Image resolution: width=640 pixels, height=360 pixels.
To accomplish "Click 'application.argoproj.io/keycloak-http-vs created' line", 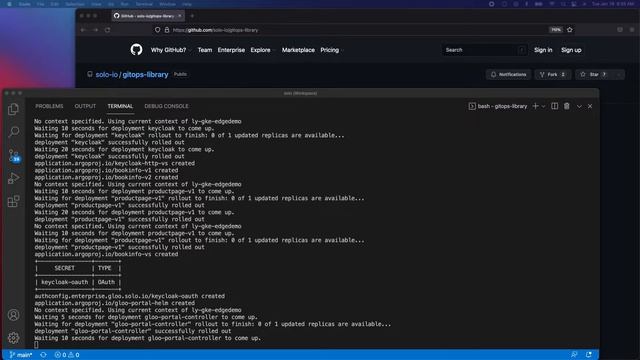I will coord(115,163).
